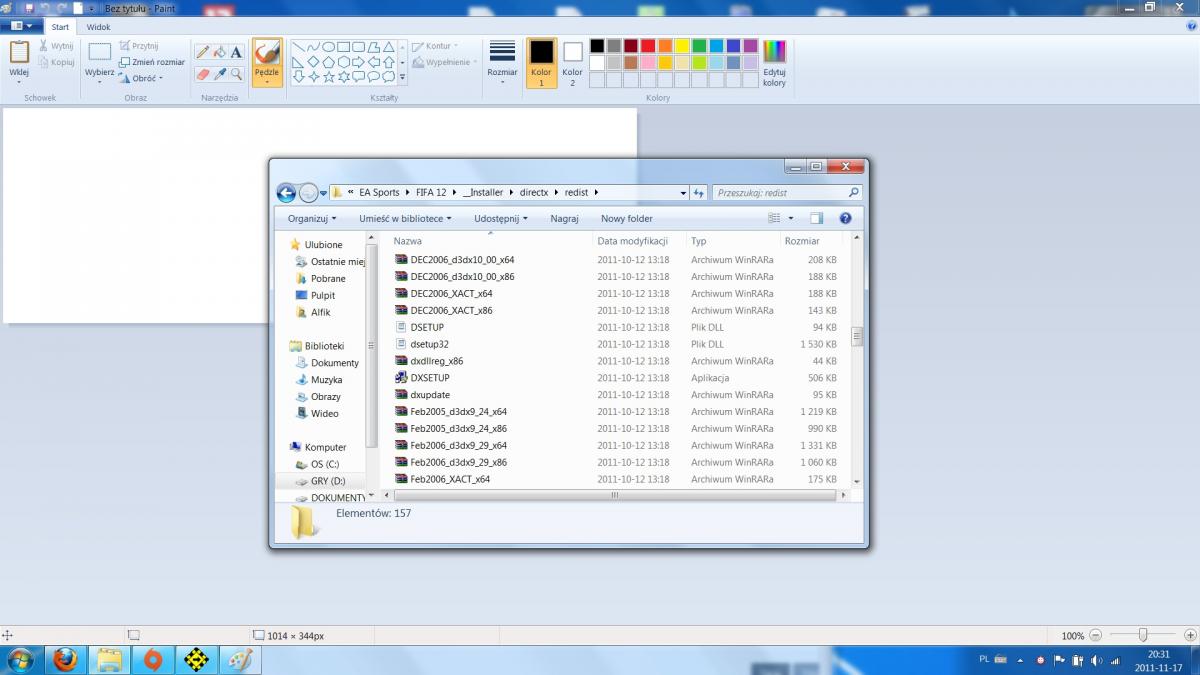Image resolution: width=1200 pixels, height=675 pixels.
Task: Click Pobrane in the Explorer sidebar
Action: [x=328, y=279]
